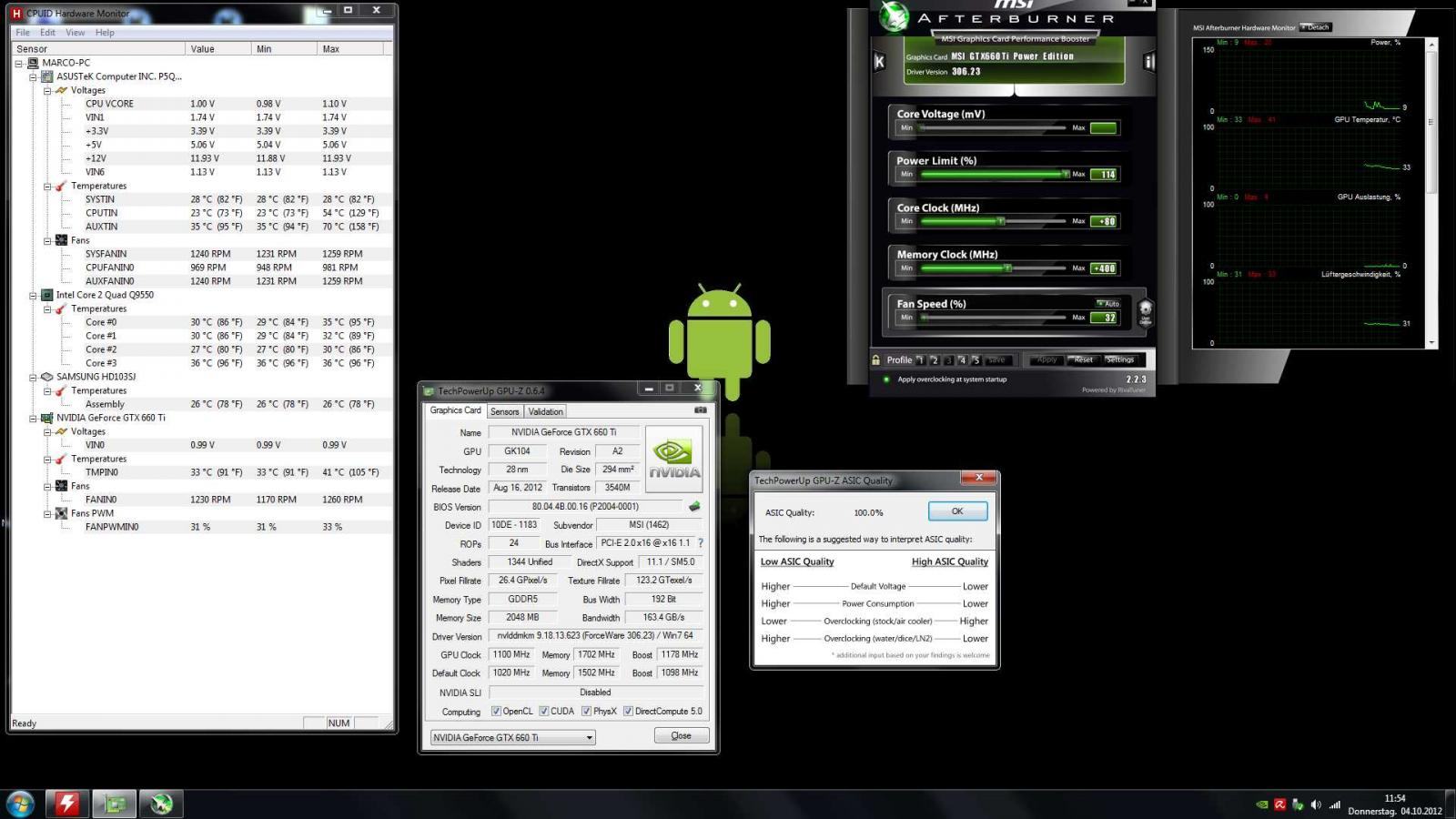The image size is (1456, 819).
Task: Collapse ASUSTeK Fans group
Action: pos(47,241)
